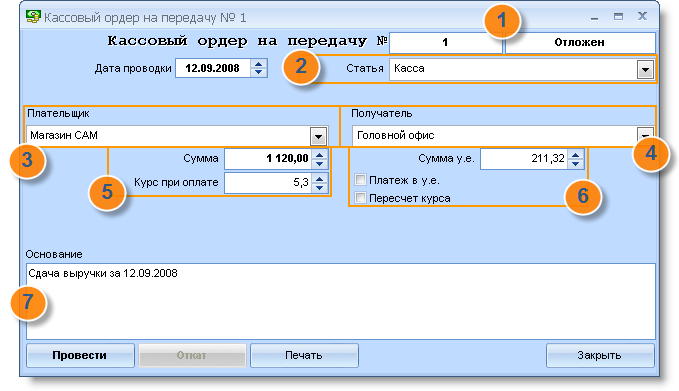
Task: Click the 'Сумма у.е.' field showing 211,32
Action: coord(524,158)
